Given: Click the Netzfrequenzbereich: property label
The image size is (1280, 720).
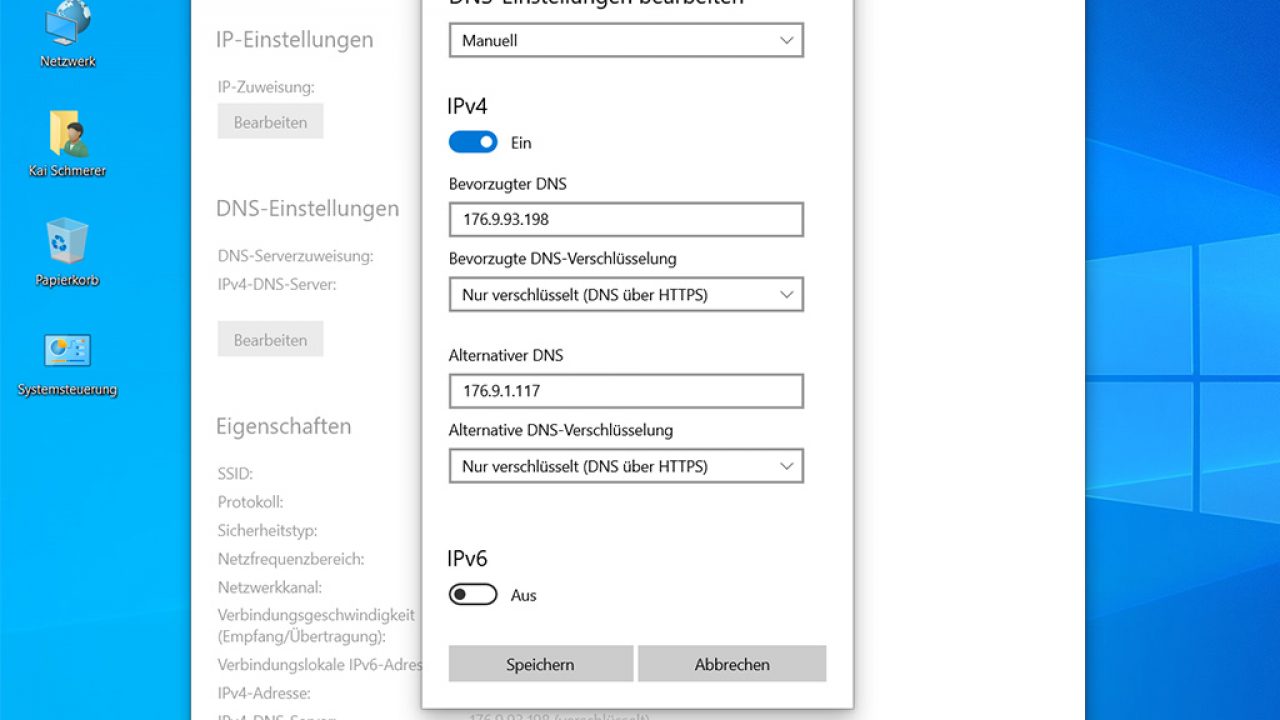Looking at the screenshot, I should pyautogui.click(x=291, y=559).
